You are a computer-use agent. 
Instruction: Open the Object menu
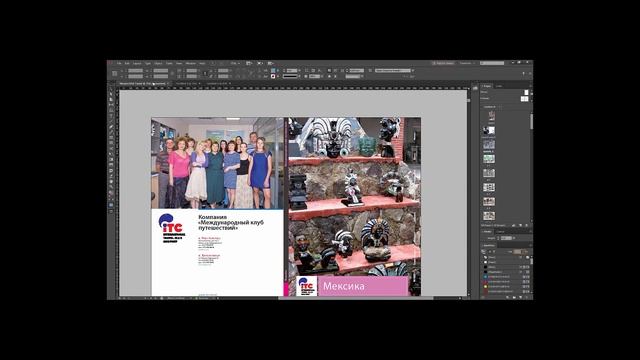coord(158,63)
